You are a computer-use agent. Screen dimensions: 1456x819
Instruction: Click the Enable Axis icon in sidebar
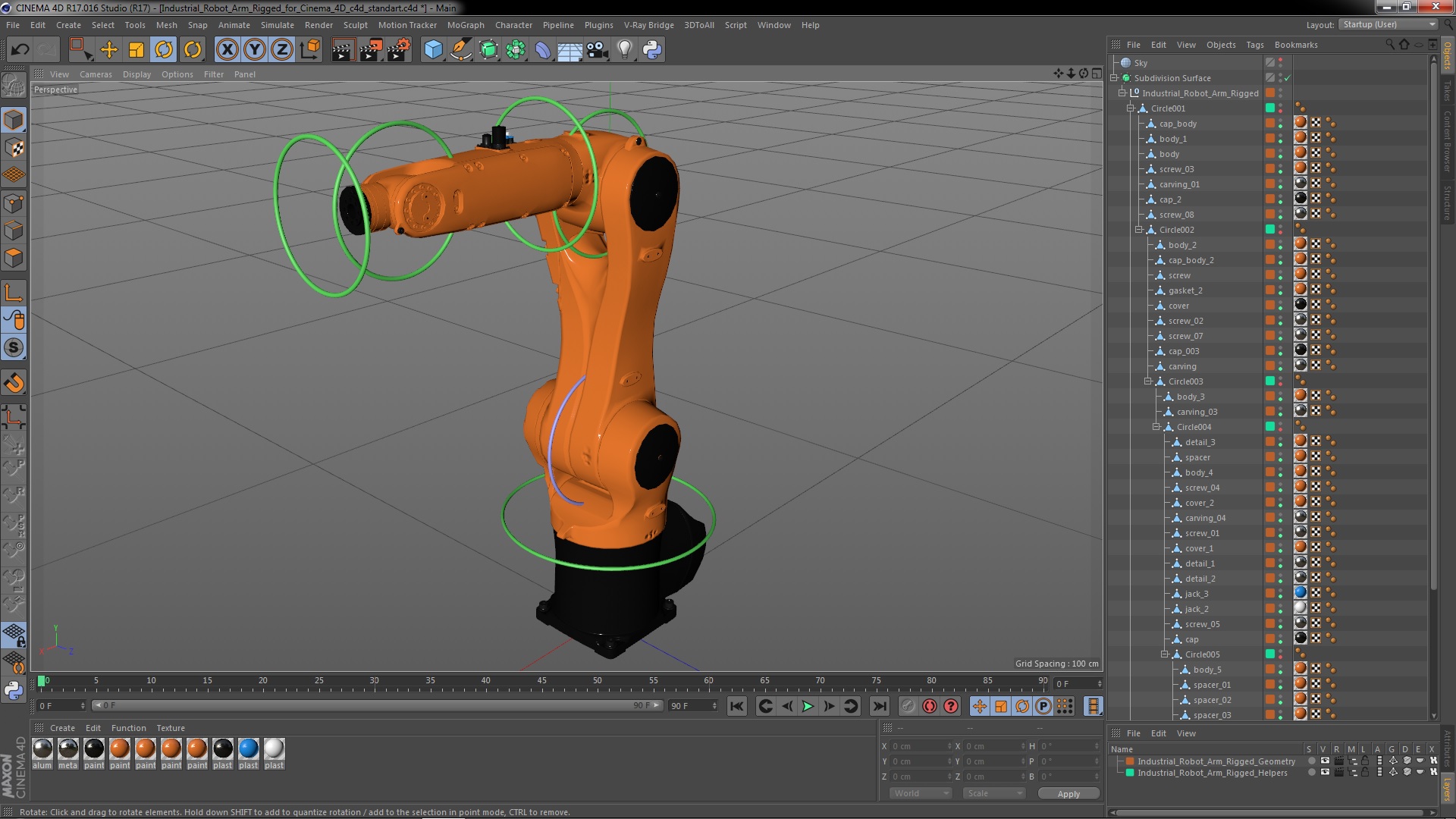[14, 293]
